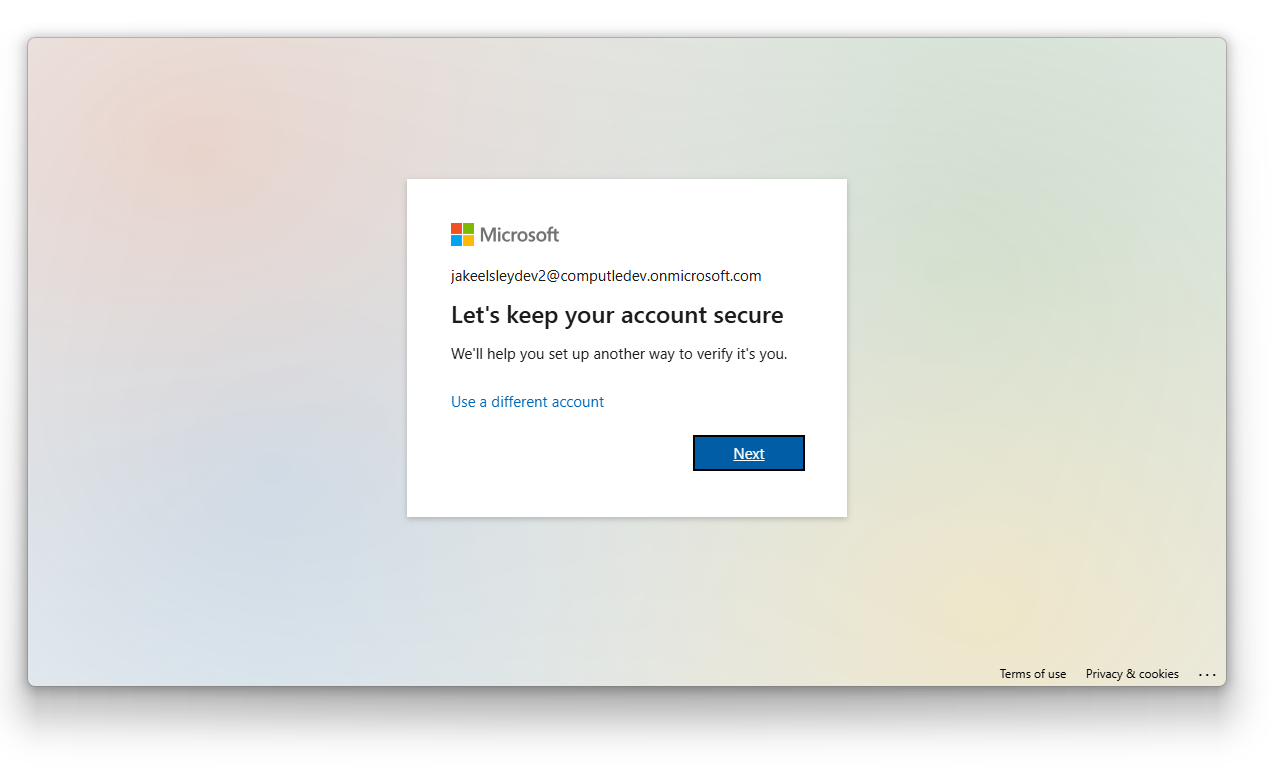Click the Microsoft wordmark text

519,235
